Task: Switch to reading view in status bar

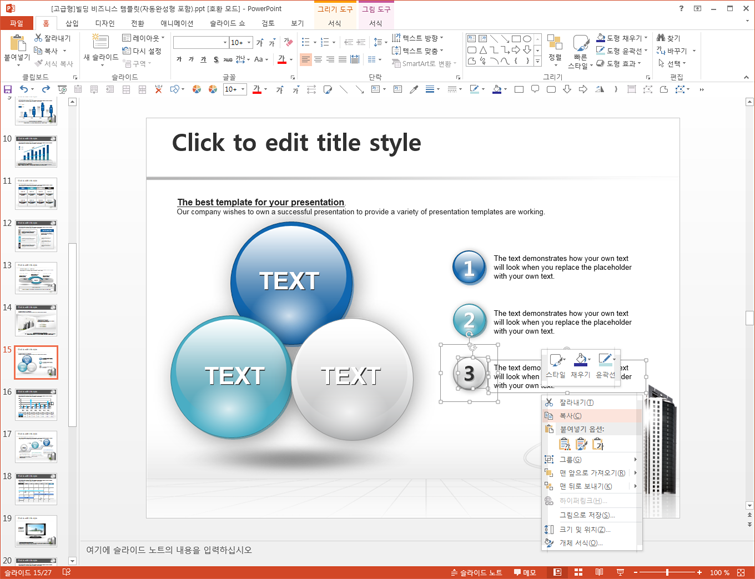Action: coord(599,572)
